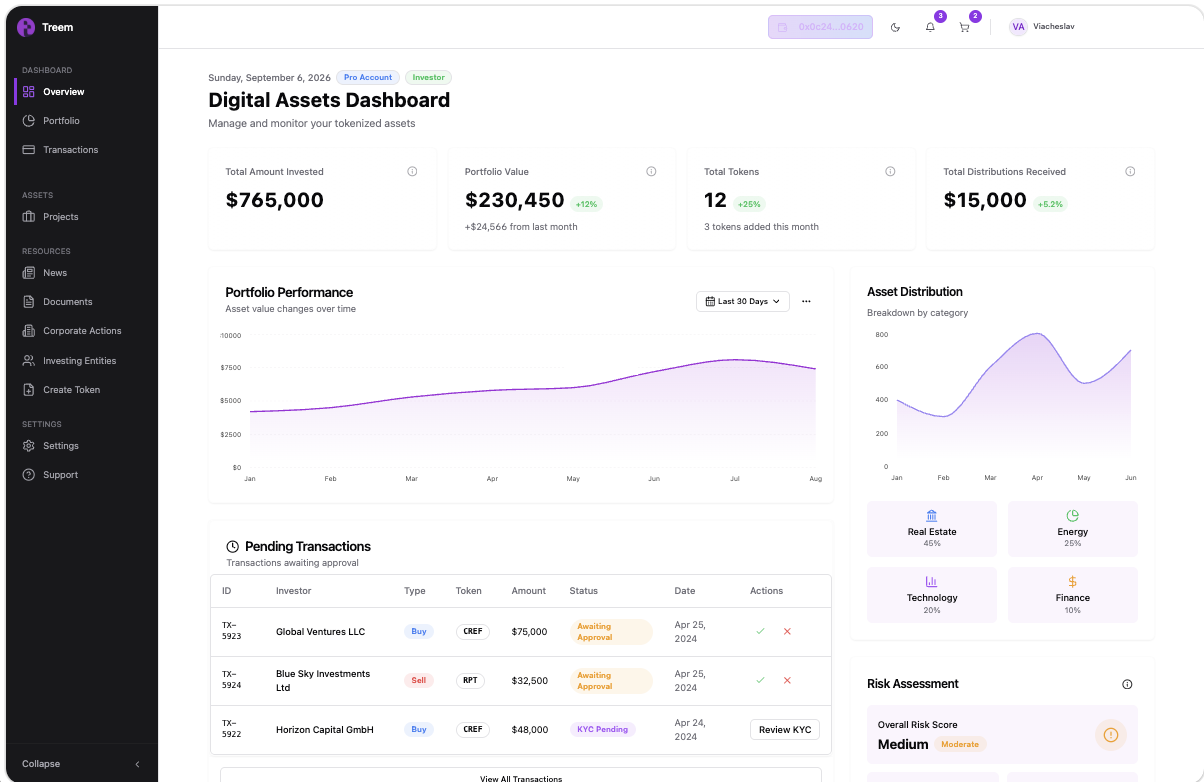Click the Status column header
The height and width of the screenshot is (782, 1204).
click(583, 591)
